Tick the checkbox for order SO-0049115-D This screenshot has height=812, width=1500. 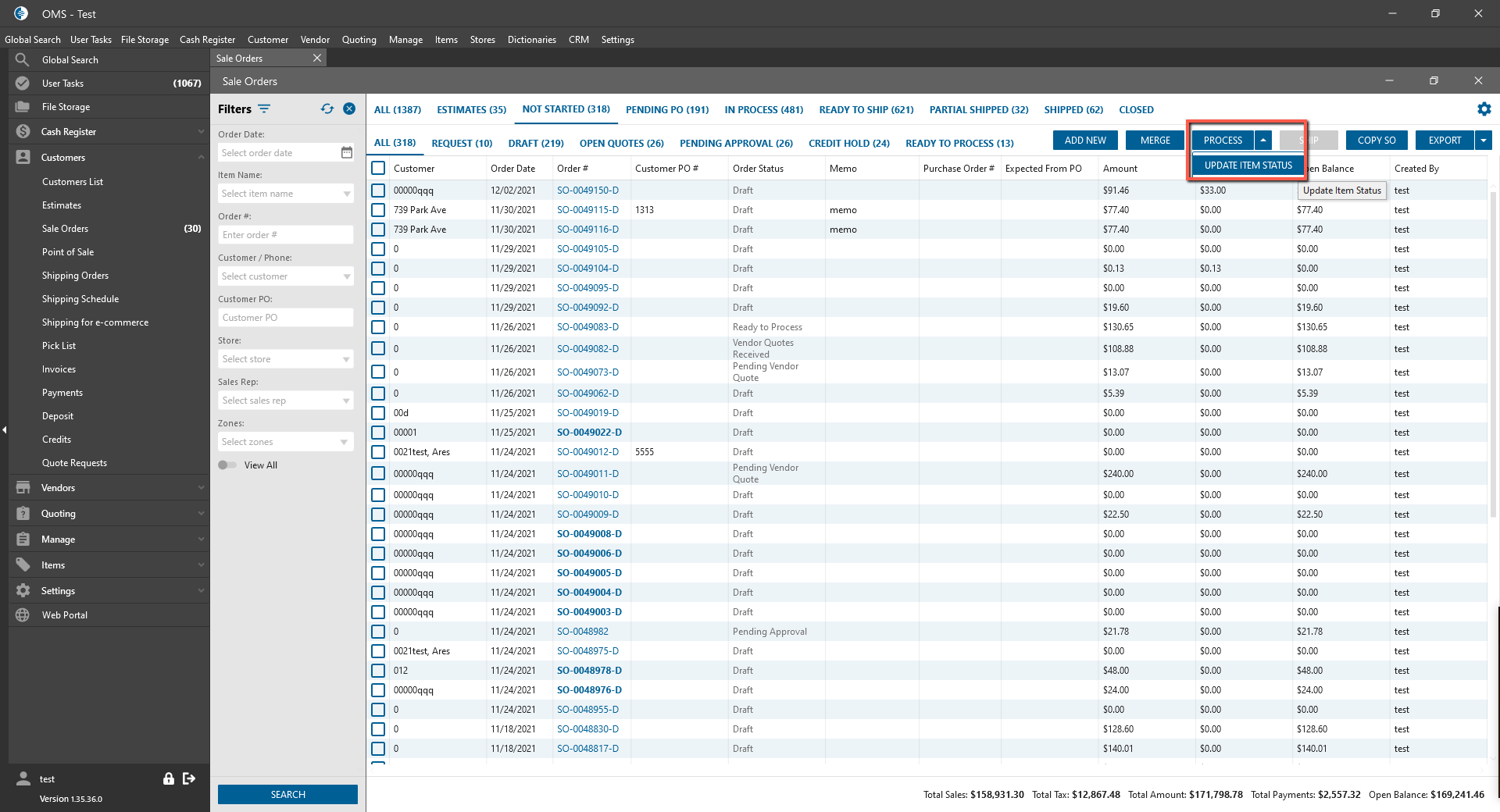[379, 210]
